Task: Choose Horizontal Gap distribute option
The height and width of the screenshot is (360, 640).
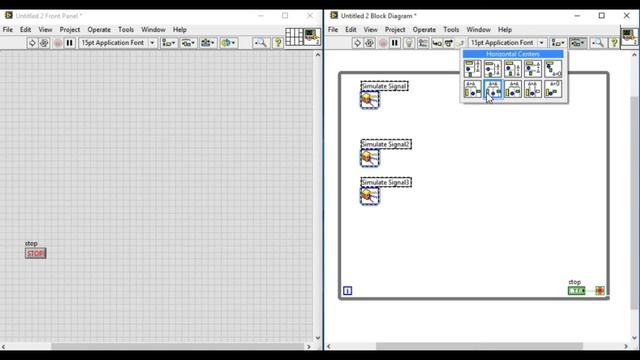Action: [x=533, y=89]
